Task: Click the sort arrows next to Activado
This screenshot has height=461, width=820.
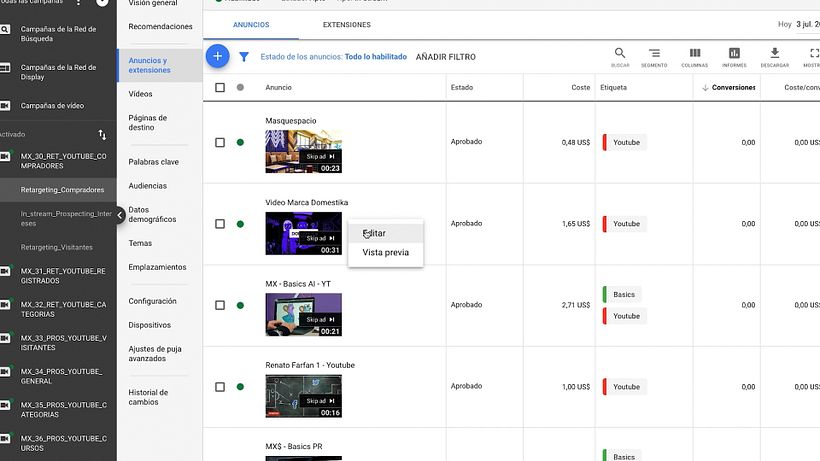Action: point(102,135)
